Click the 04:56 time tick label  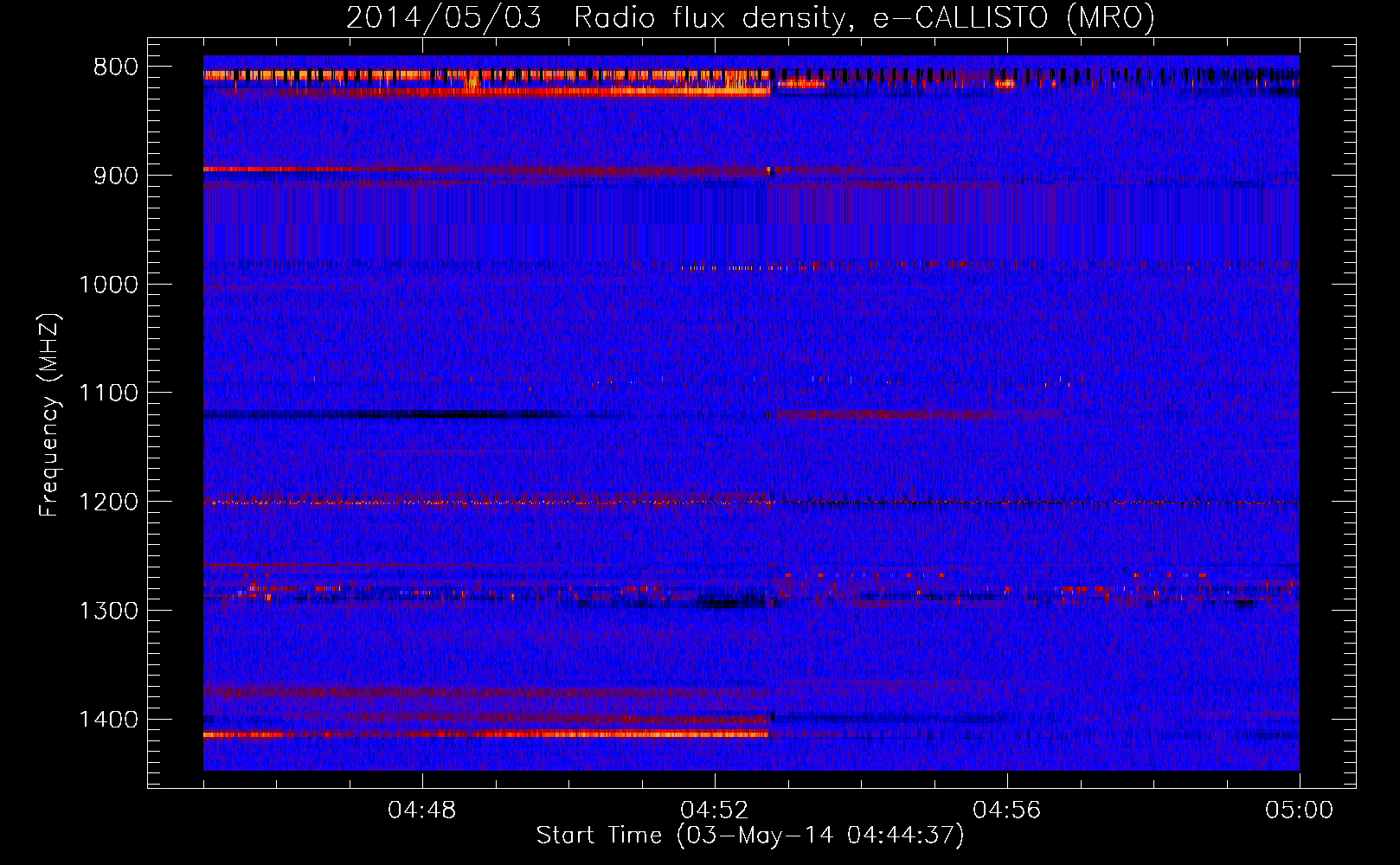(x=1007, y=811)
